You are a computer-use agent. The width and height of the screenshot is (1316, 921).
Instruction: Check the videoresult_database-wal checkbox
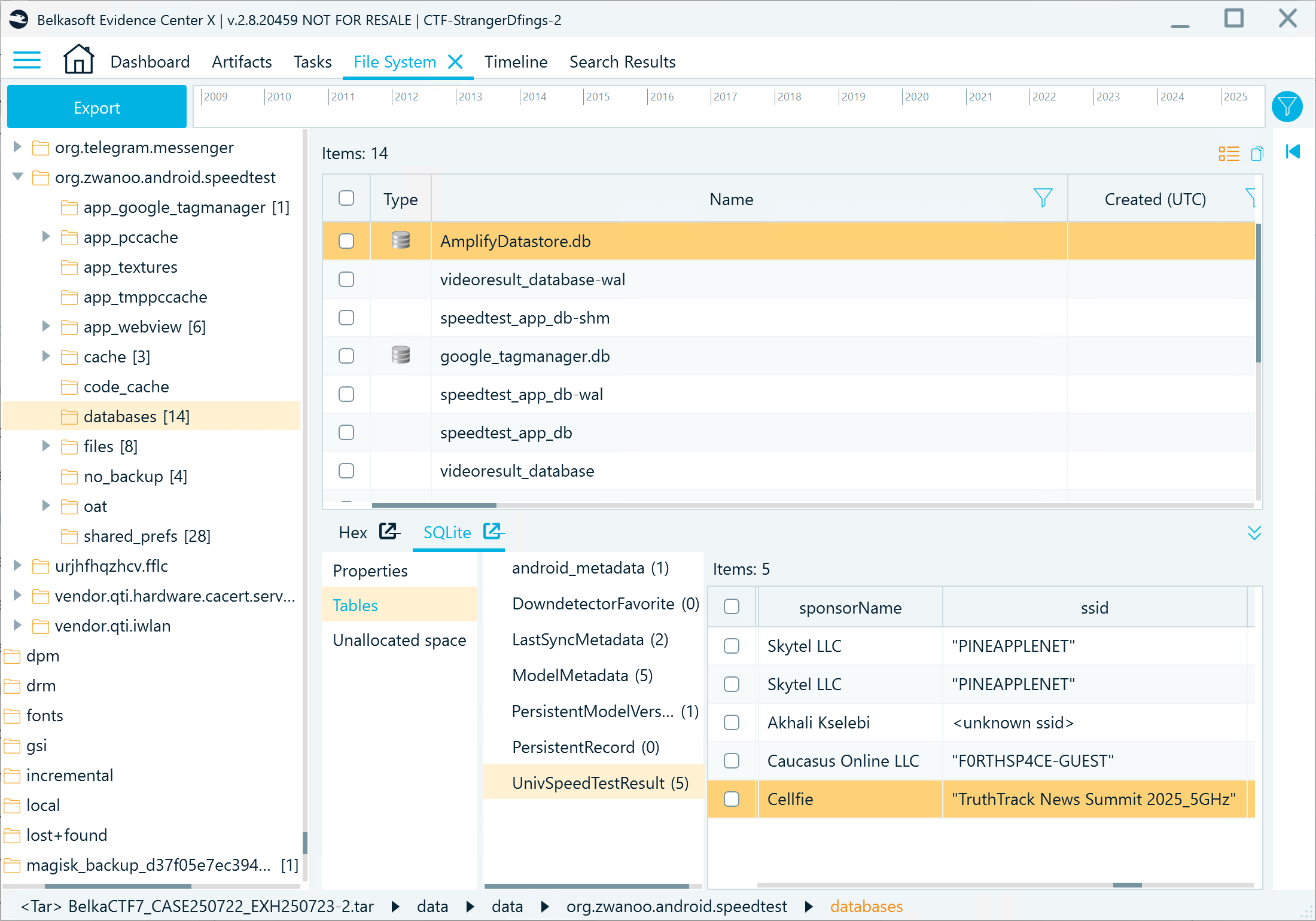[346, 279]
